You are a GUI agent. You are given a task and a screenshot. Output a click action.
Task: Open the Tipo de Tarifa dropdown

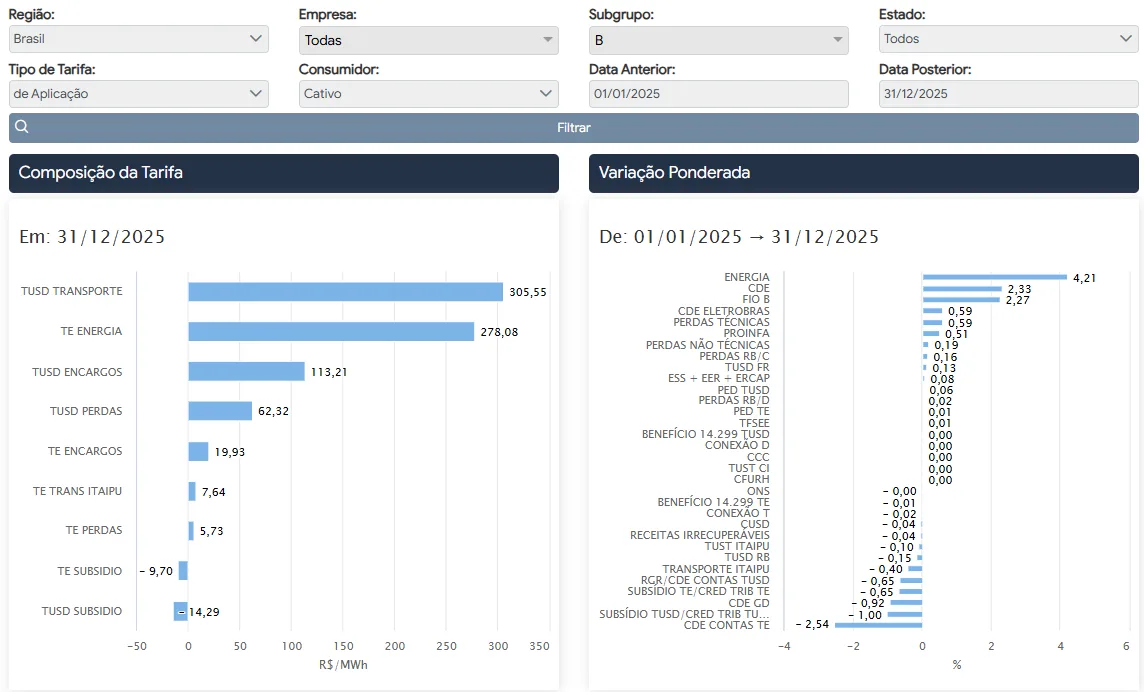click(138, 94)
